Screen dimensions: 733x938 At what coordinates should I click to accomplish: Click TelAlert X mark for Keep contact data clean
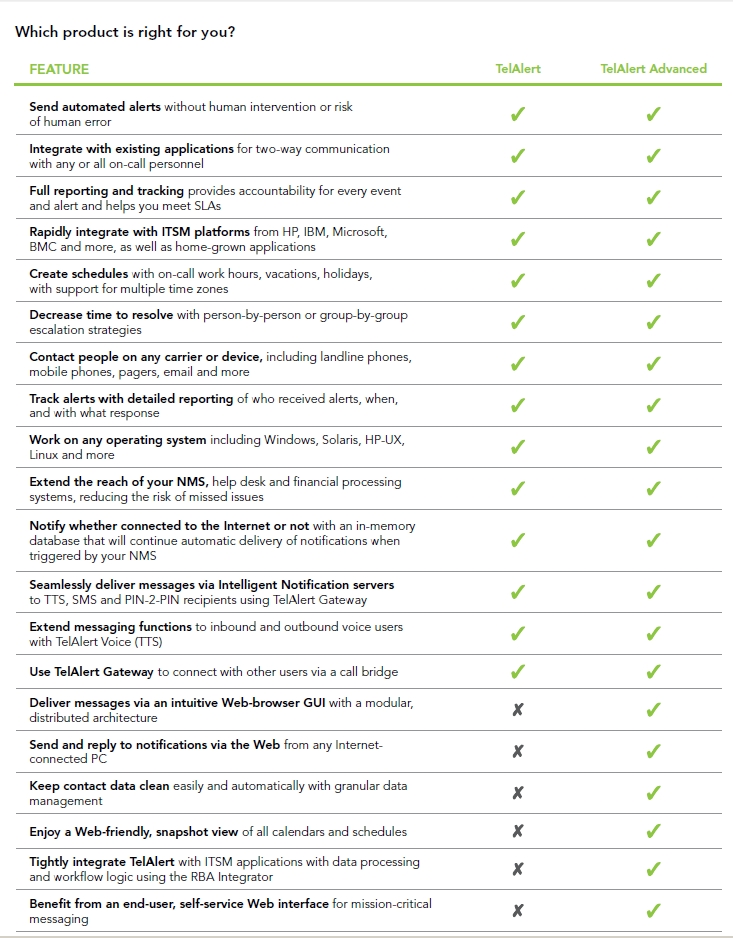coord(518,793)
